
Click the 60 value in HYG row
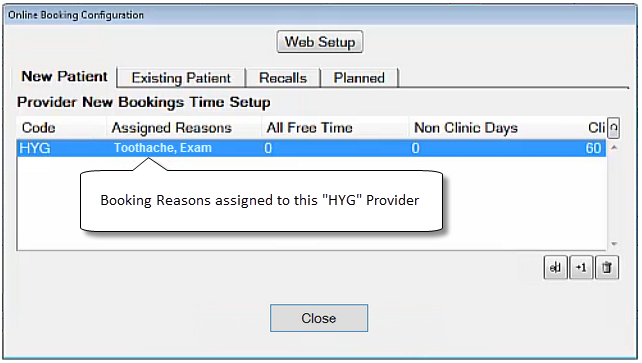pos(593,148)
